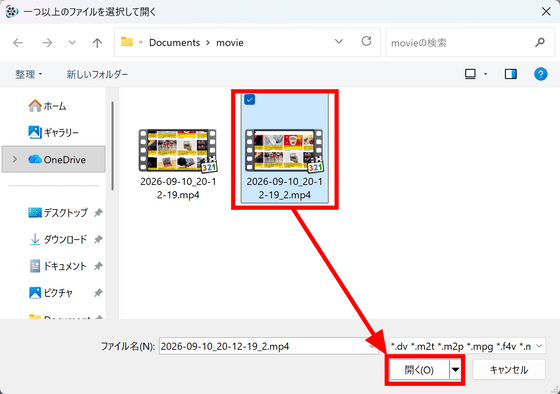Navigate up one folder level
The width and height of the screenshot is (560, 394).
pos(97,43)
